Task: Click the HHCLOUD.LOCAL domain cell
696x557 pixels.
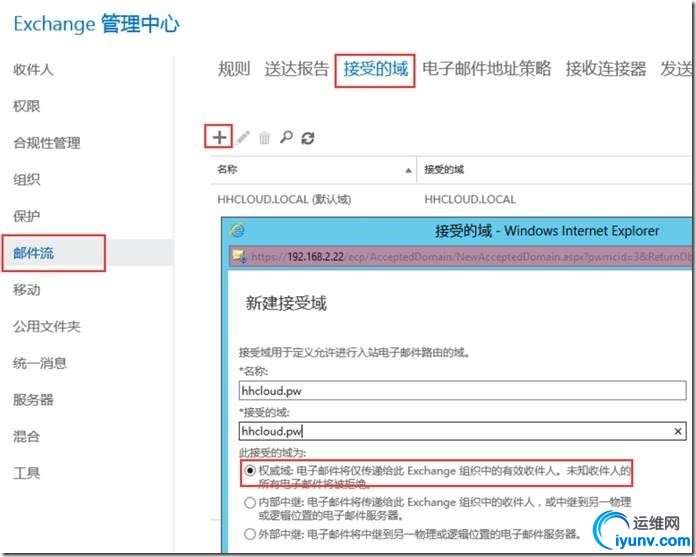Action: (470, 199)
